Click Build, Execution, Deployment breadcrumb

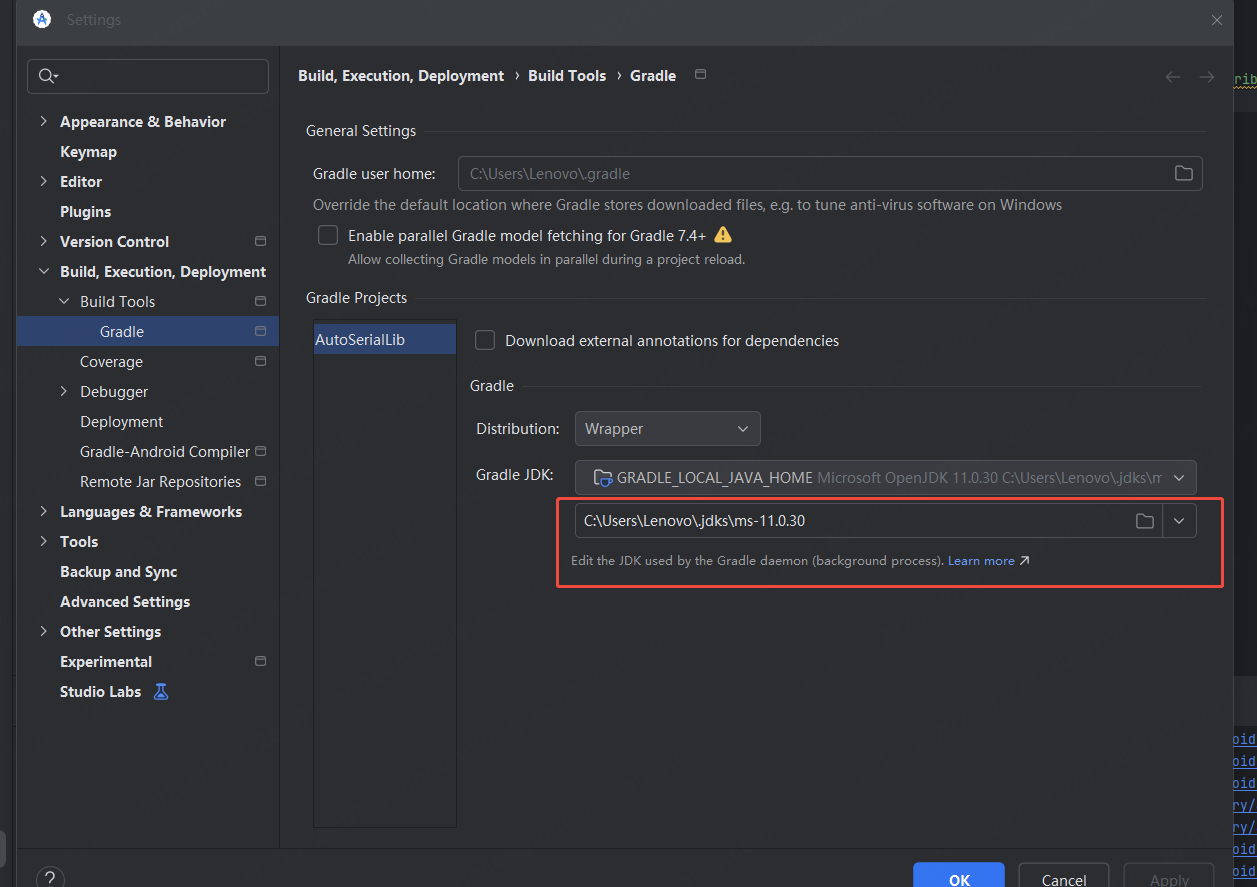[x=401, y=76]
